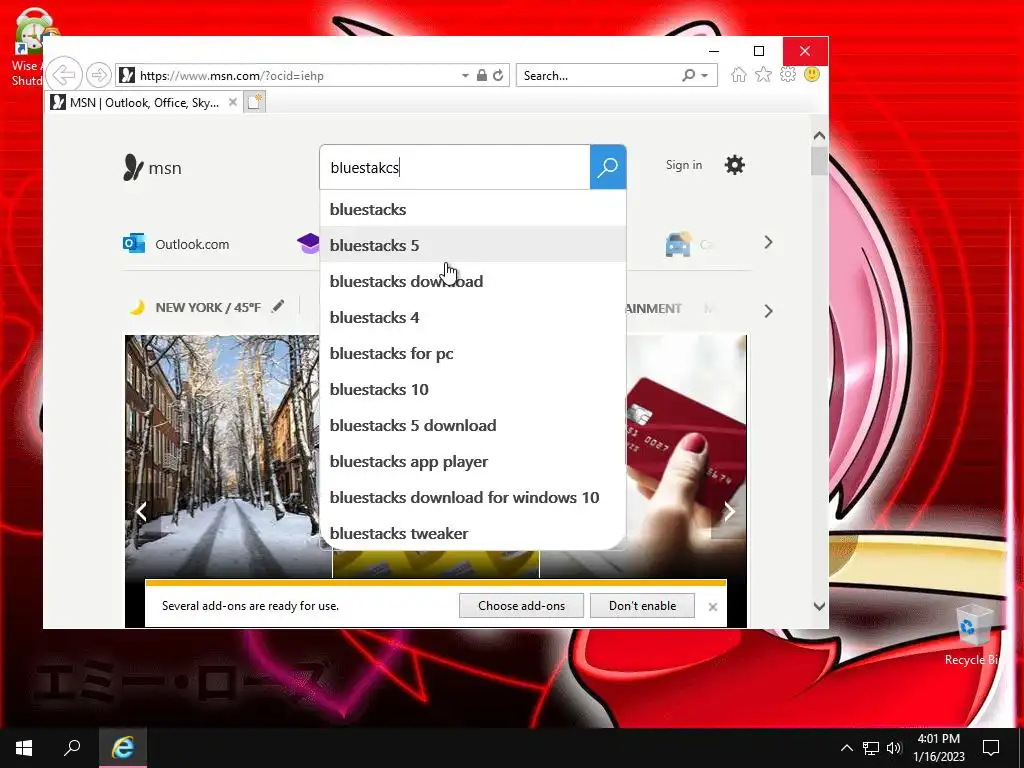This screenshot has height=768, width=1024.
Task: Pick "bluestacks download for windows 10" suggestion
Action: 473,497
